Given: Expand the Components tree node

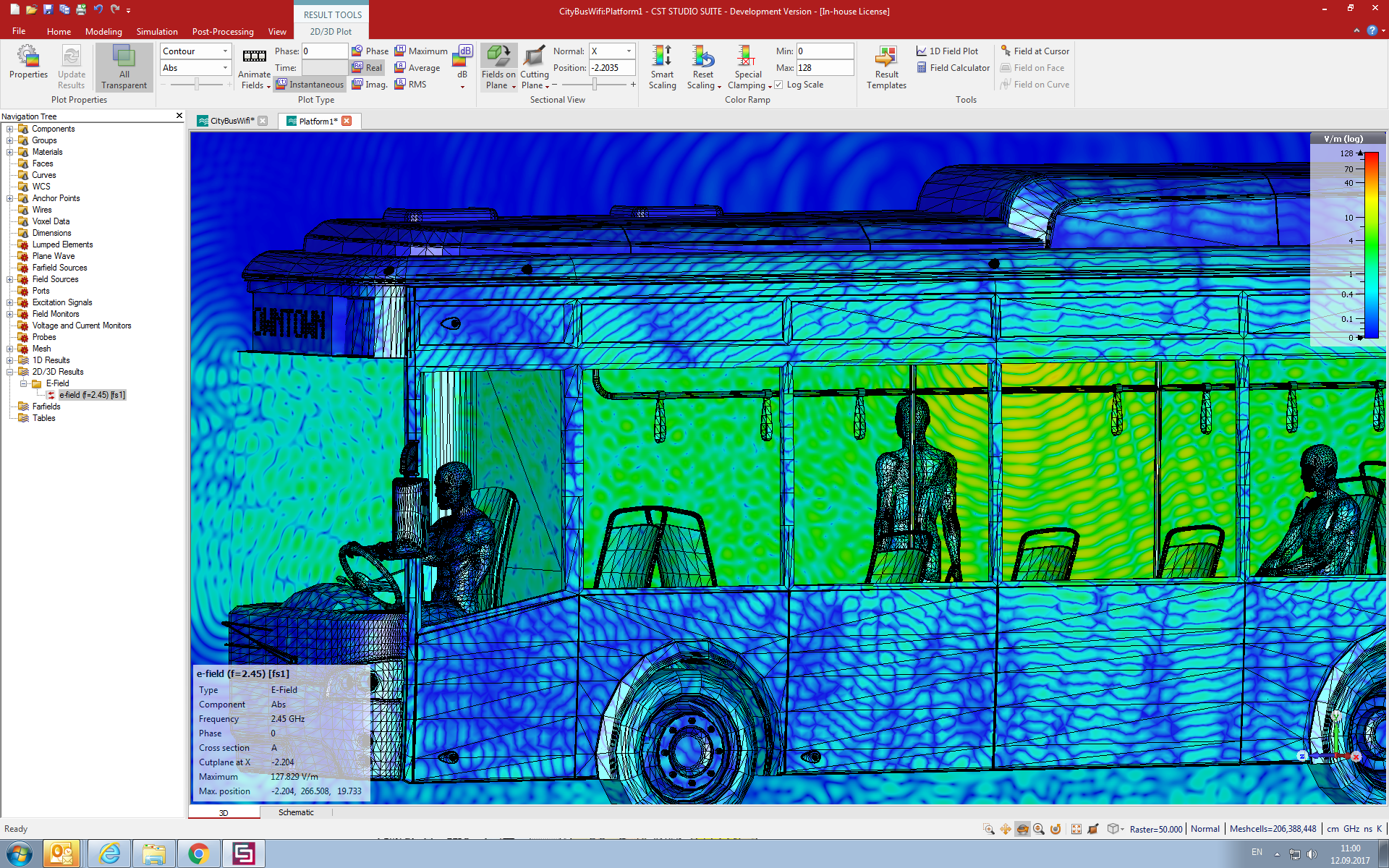Looking at the screenshot, I should click(x=9, y=128).
